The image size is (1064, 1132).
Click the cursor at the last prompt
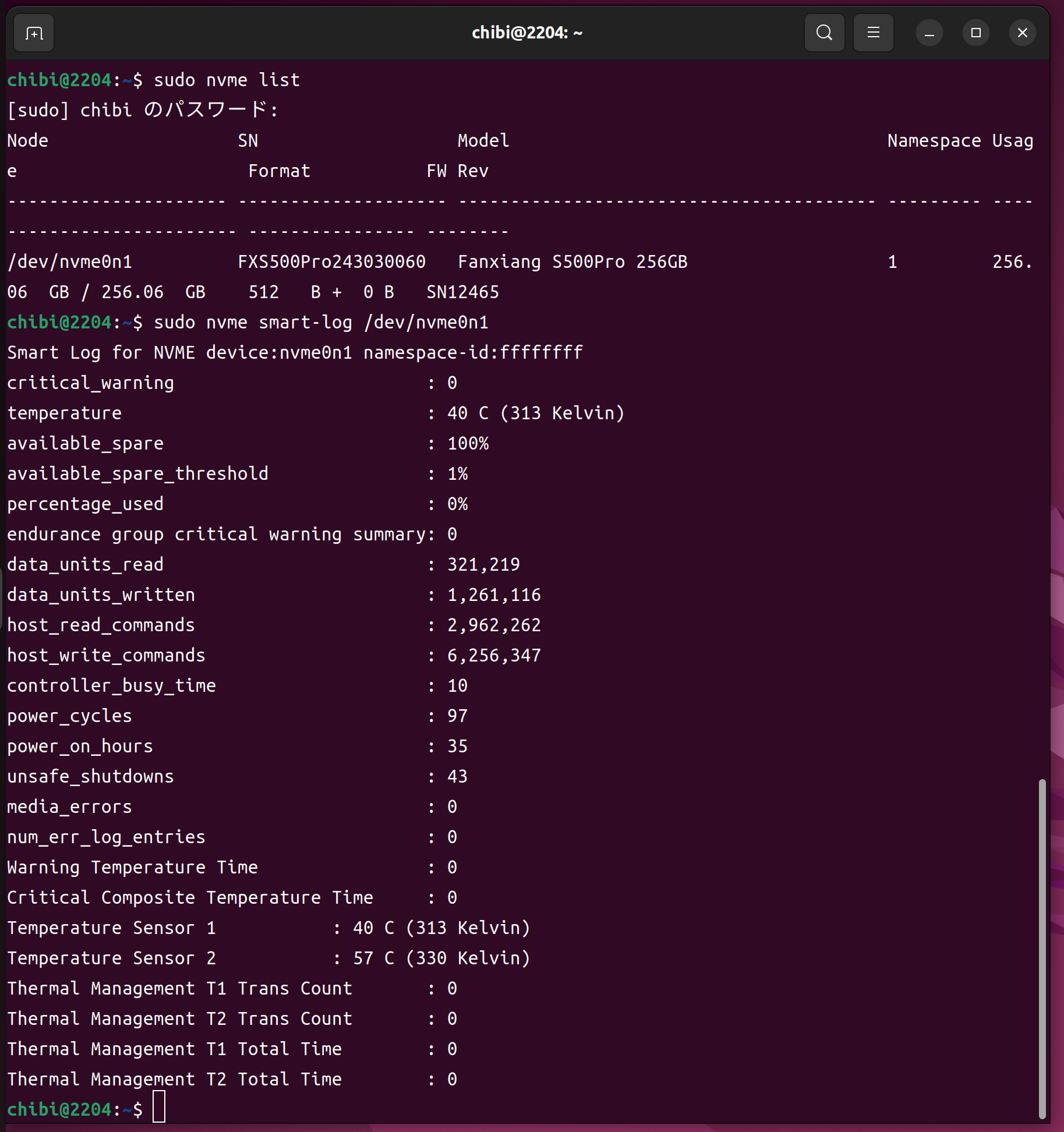159,1109
